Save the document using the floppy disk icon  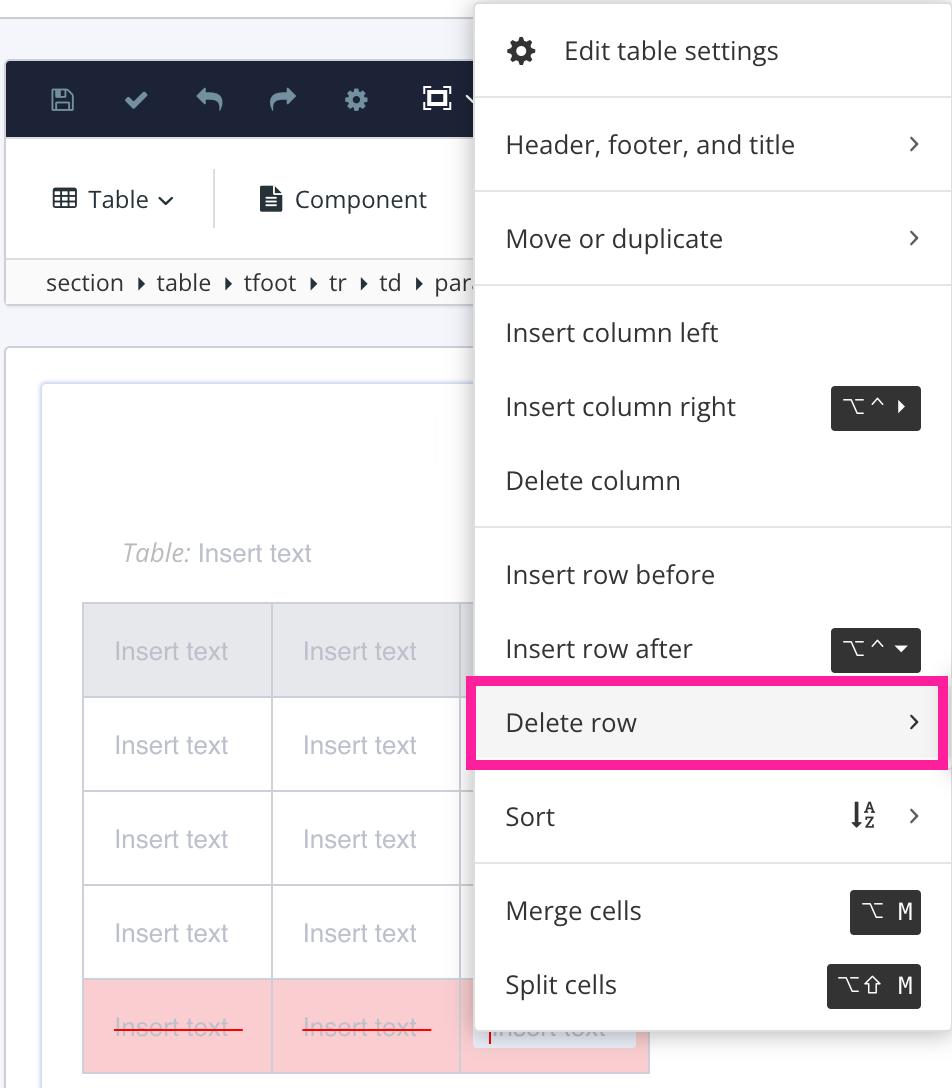[62, 99]
